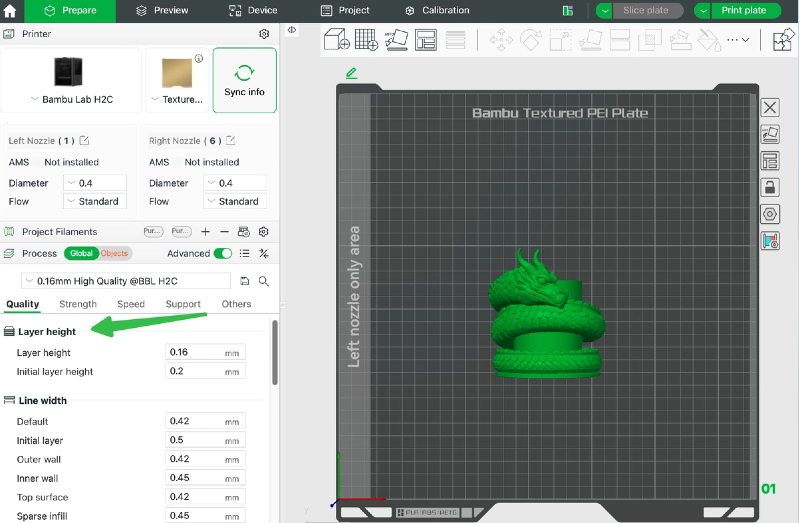Click the Initial layer height input field
The height and width of the screenshot is (523, 800).
[x=205, y=371]
